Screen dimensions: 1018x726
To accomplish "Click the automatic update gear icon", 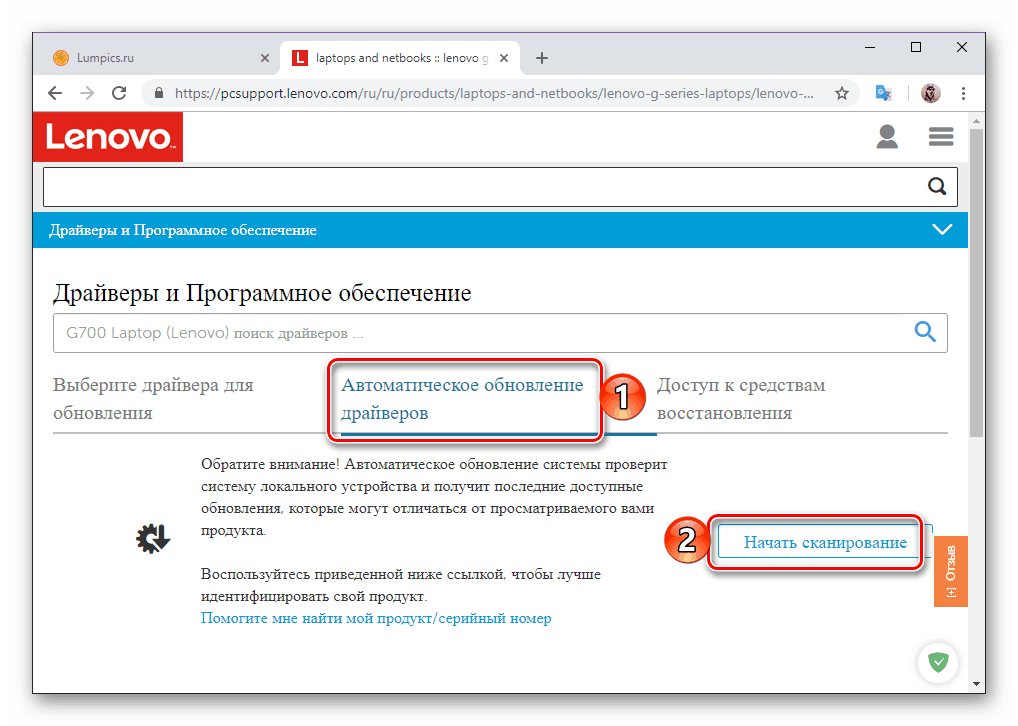I will coord(152,538).
